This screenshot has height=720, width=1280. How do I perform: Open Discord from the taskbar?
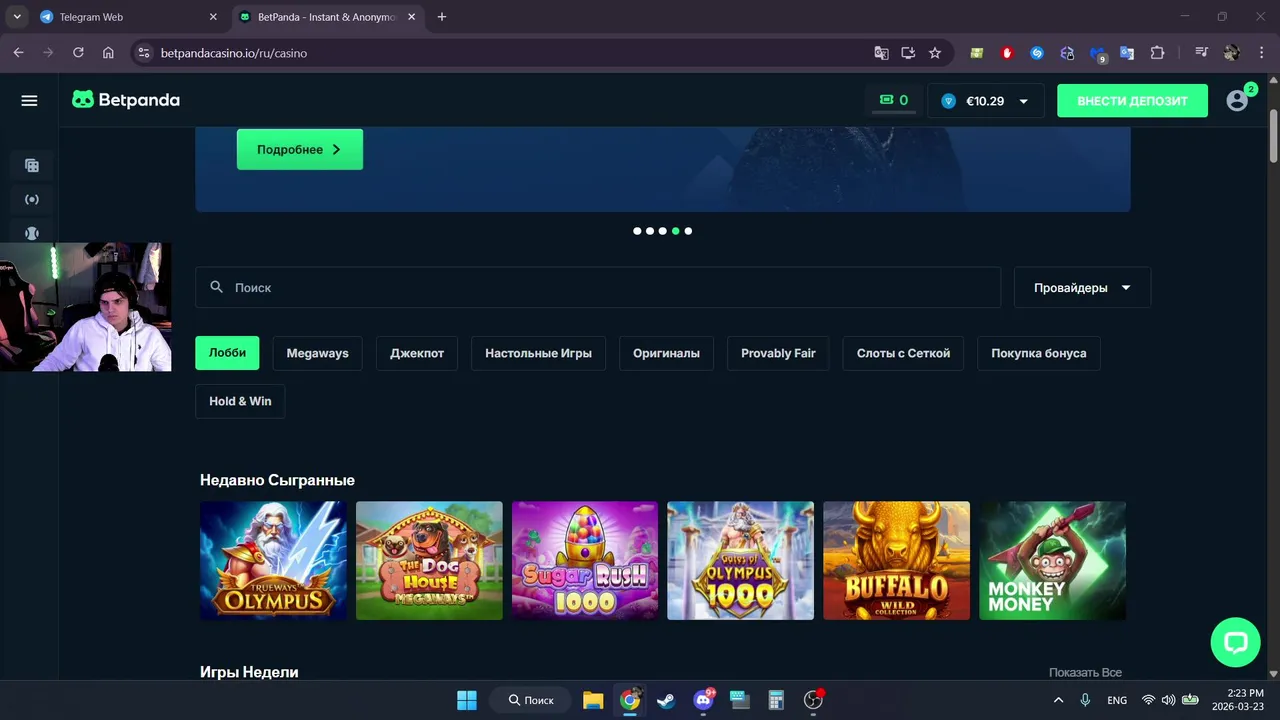click(x=704, y=700)
